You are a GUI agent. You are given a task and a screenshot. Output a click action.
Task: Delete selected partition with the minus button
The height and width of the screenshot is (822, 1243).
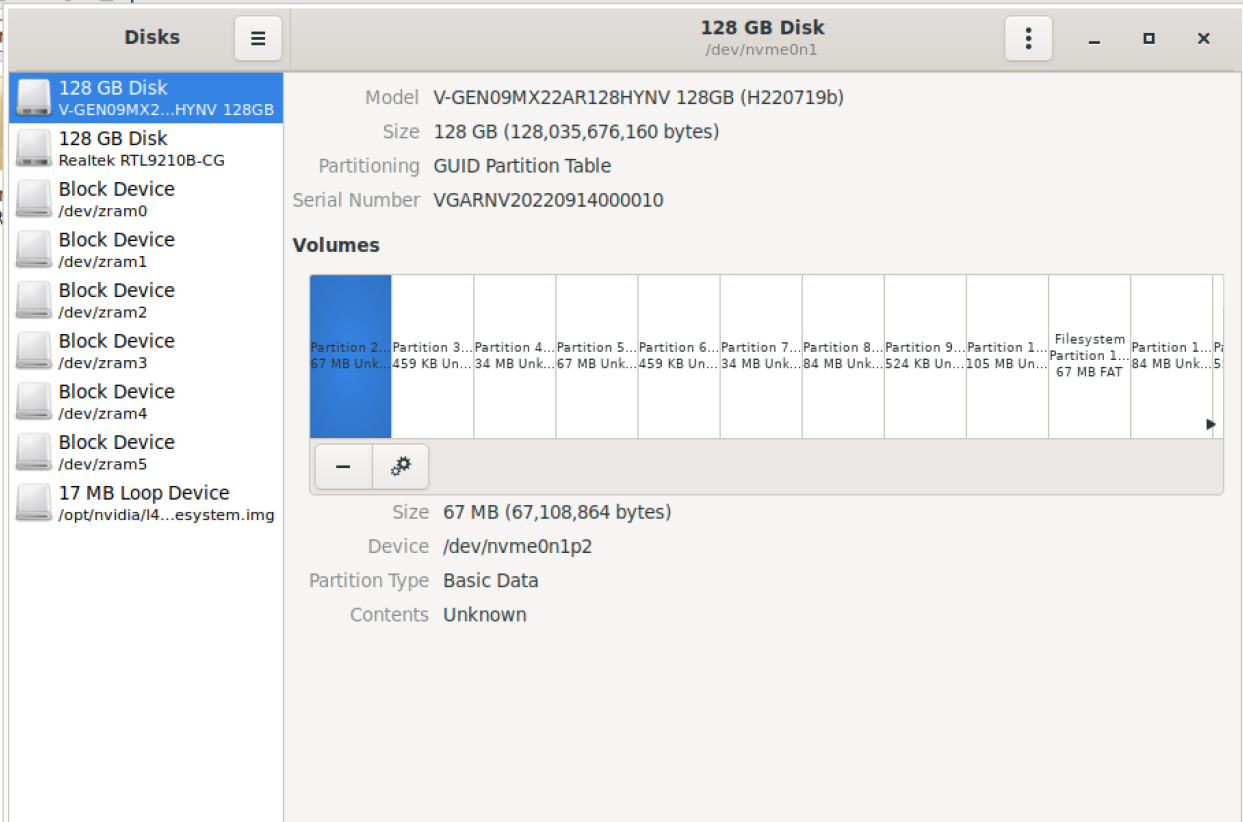click(x=343, y=467)
